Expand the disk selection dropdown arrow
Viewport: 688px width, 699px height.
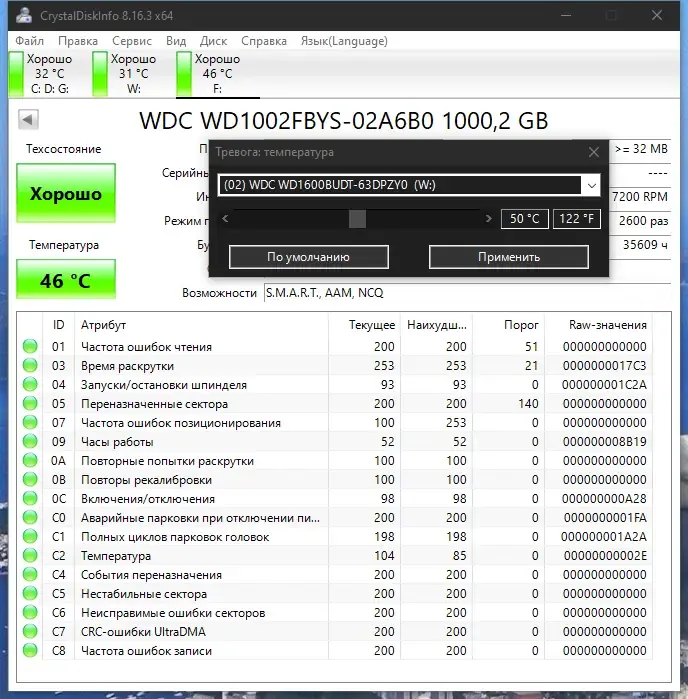(592, 185)
